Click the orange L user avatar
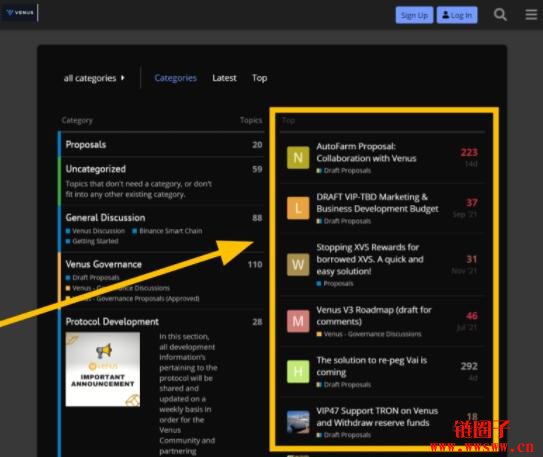 (298, 208)
